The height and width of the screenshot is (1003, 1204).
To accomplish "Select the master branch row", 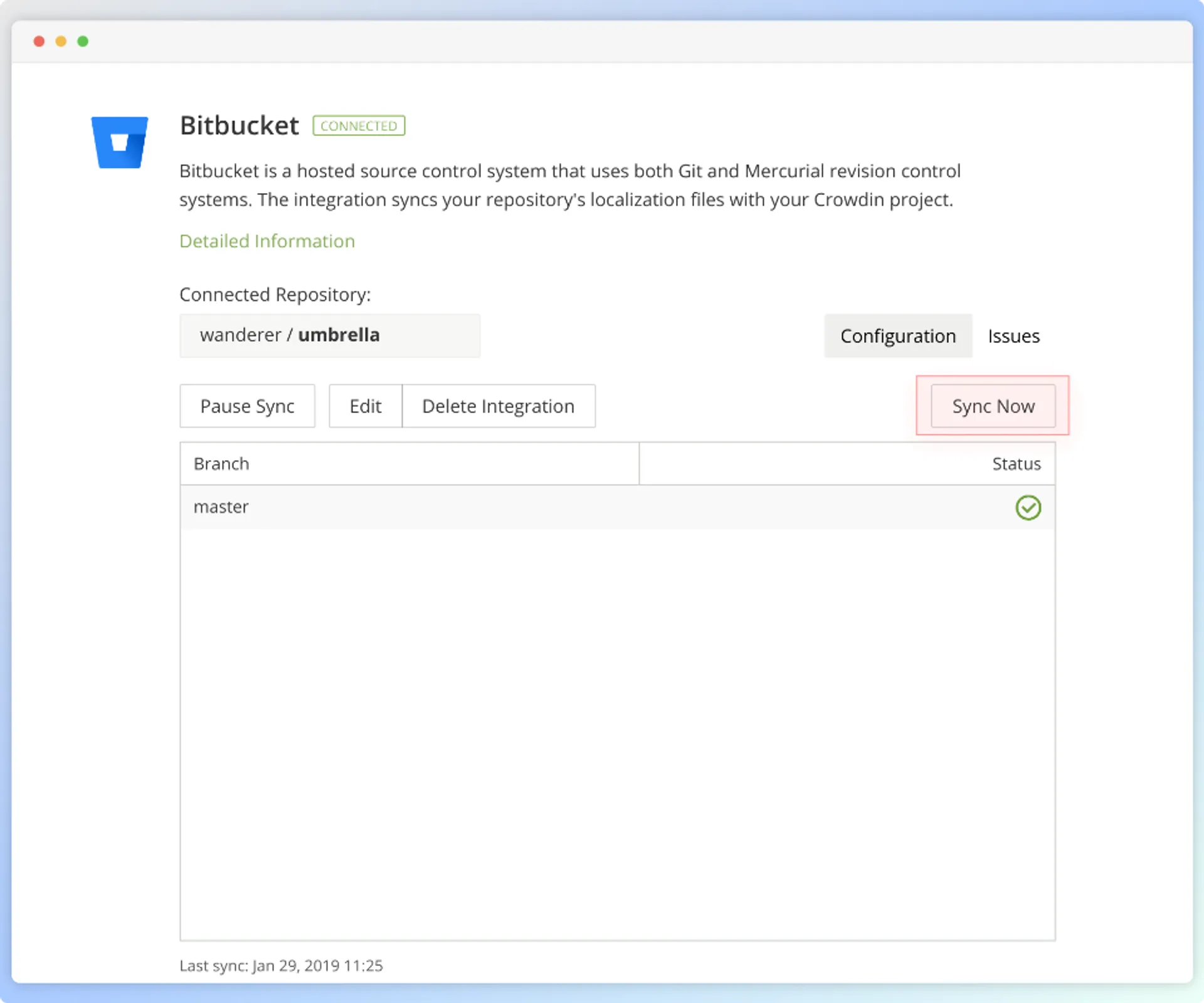I will [x=618, y=507].
